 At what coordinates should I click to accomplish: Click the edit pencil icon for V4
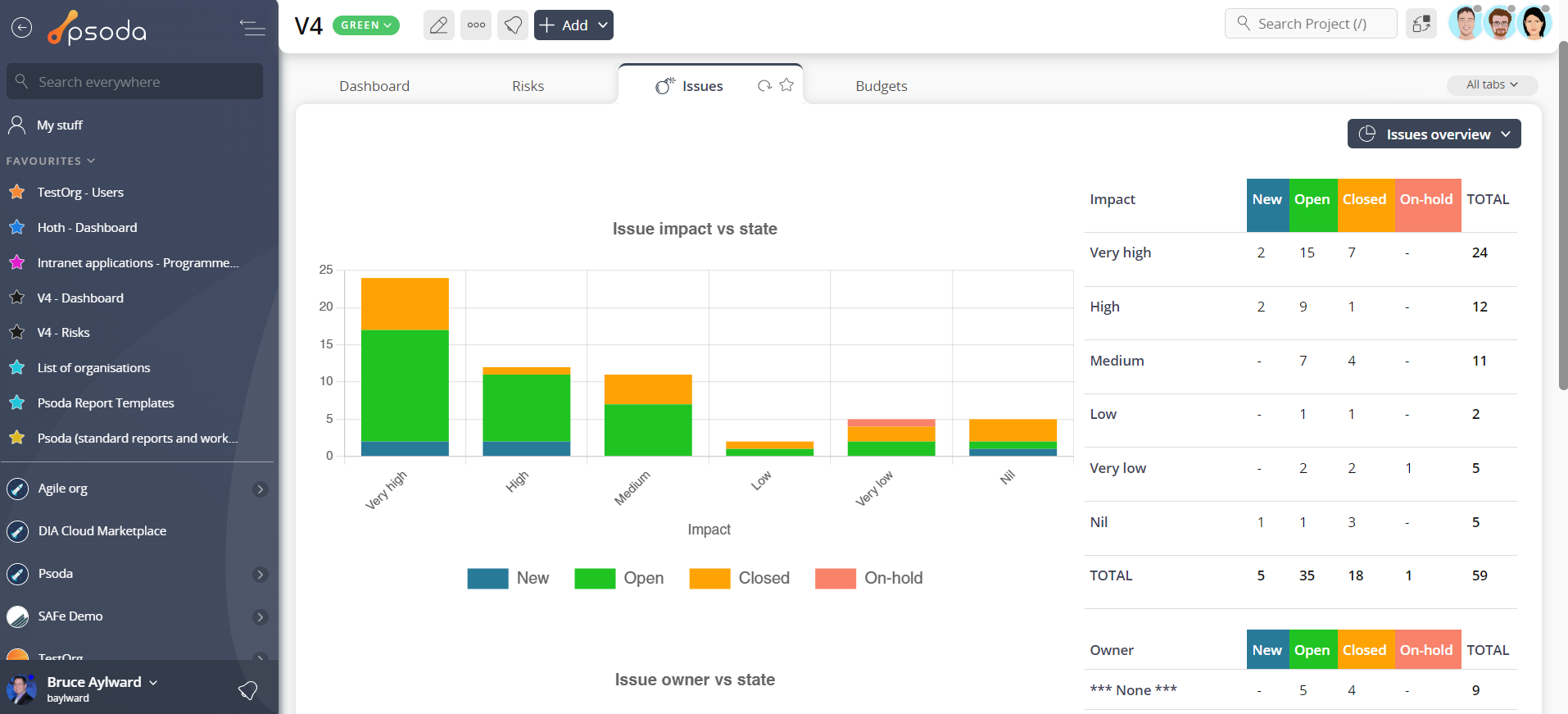click(x=439, y=25)
